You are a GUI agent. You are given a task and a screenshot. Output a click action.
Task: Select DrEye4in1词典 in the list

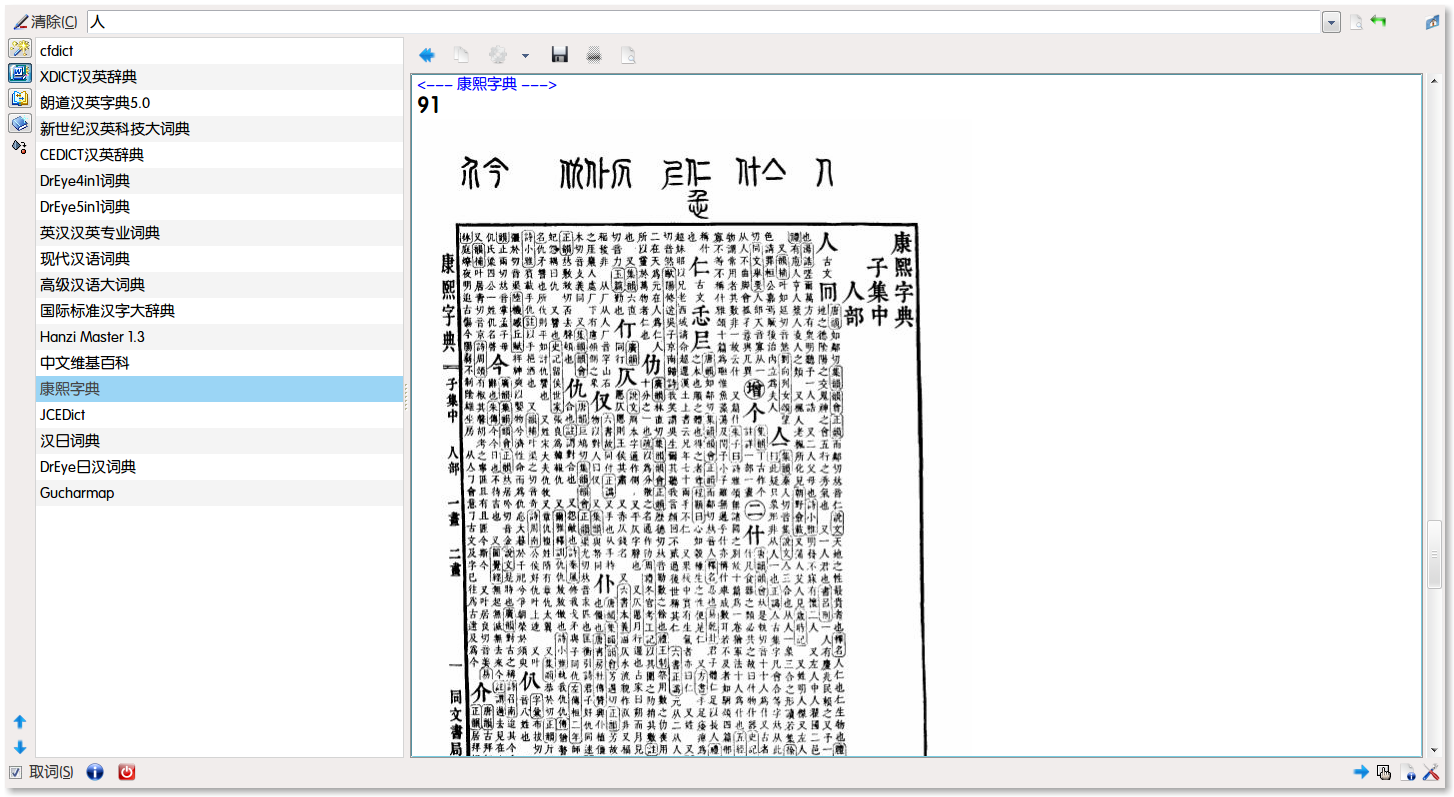pyautogui.click(x=220, y=181)
